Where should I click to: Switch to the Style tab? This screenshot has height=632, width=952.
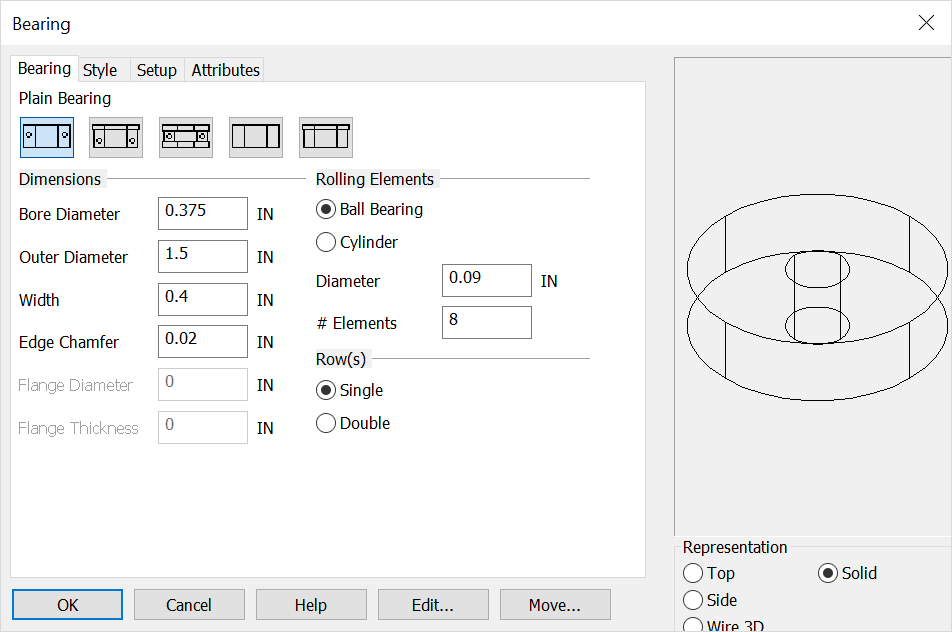(101, 69)
